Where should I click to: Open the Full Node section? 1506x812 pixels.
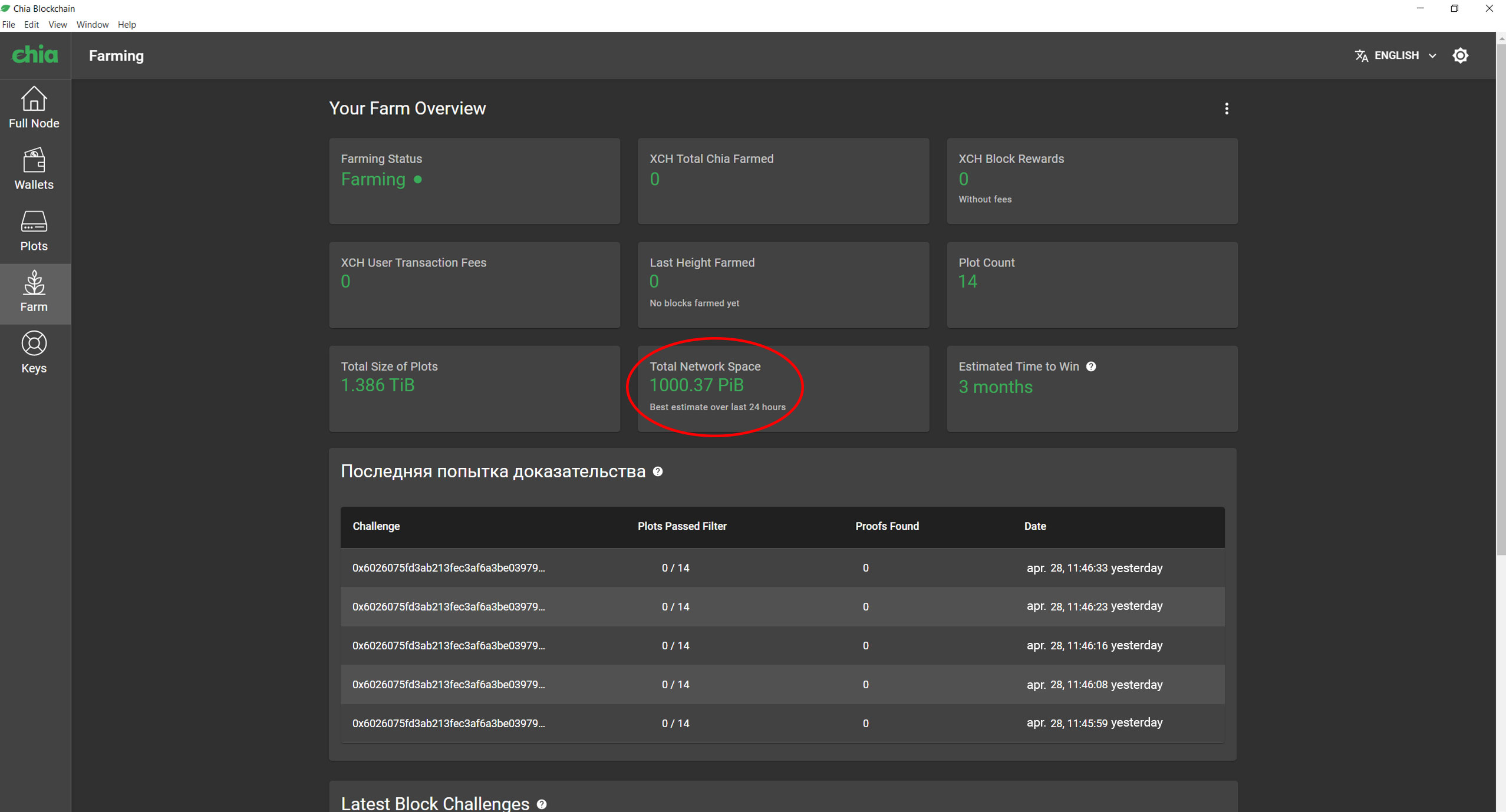coord(34,108)
